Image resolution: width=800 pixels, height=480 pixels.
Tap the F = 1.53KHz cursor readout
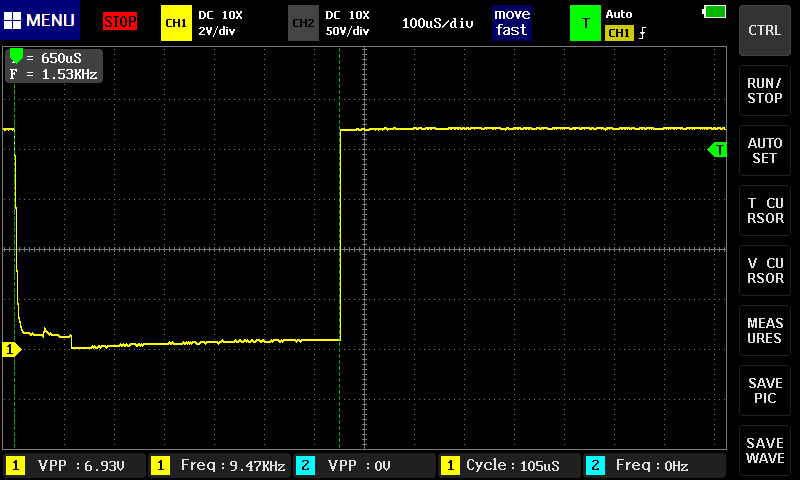(x=54, y=74)
